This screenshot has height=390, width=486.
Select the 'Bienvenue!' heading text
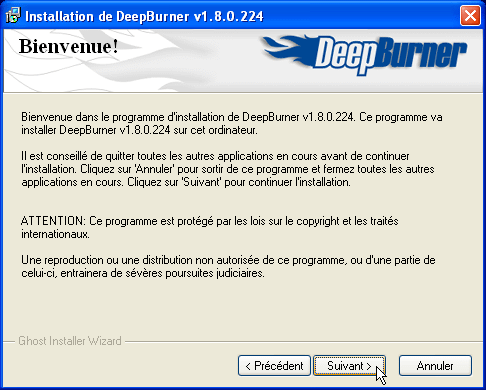(x=69, y=46)
